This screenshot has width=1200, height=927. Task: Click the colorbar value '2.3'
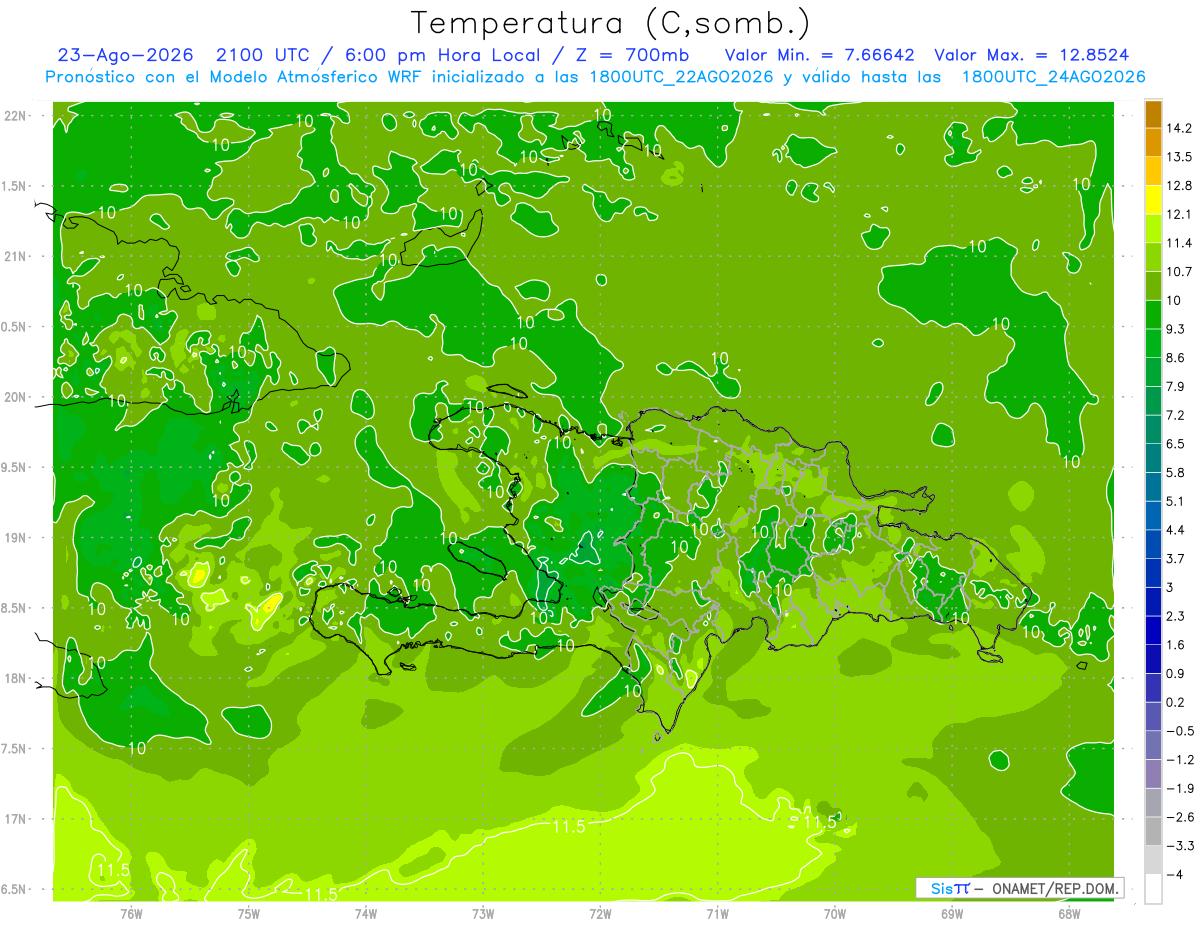(1175, 616)
